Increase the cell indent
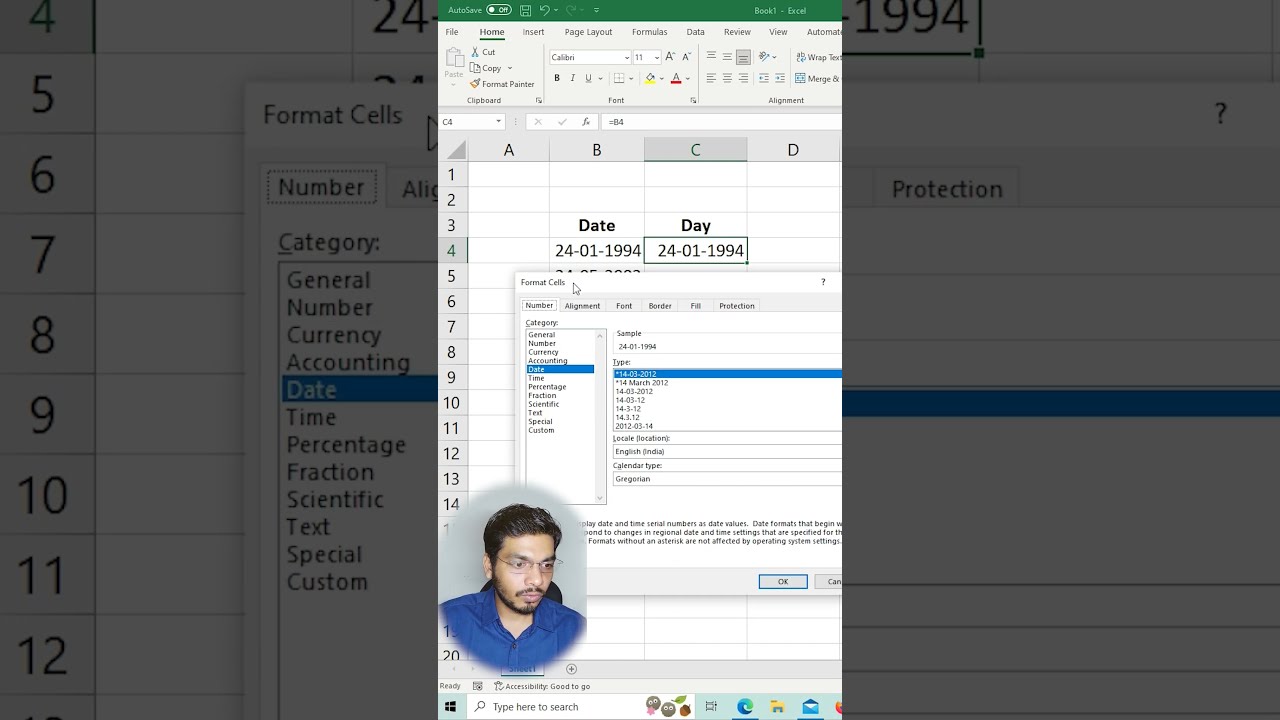The image size is (1280, 720). [780, 78]
